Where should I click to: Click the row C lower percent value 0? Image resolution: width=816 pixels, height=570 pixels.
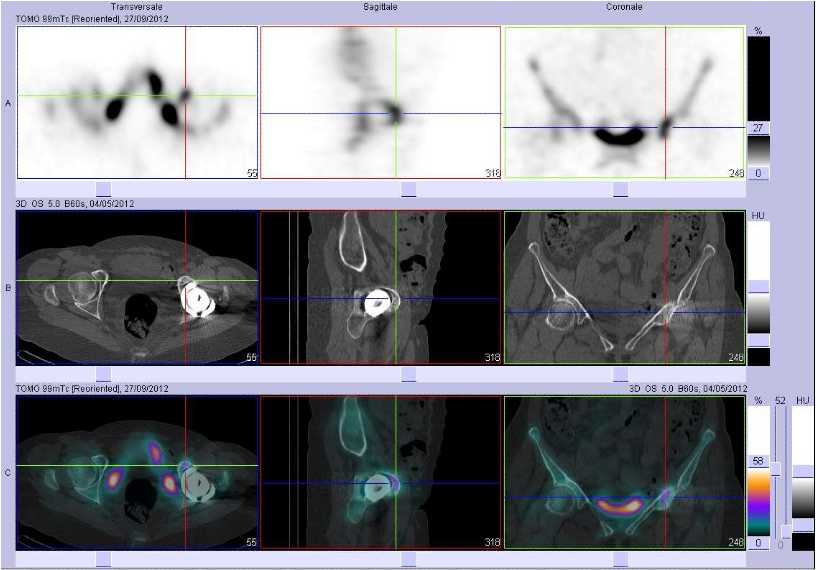(758, 543)
